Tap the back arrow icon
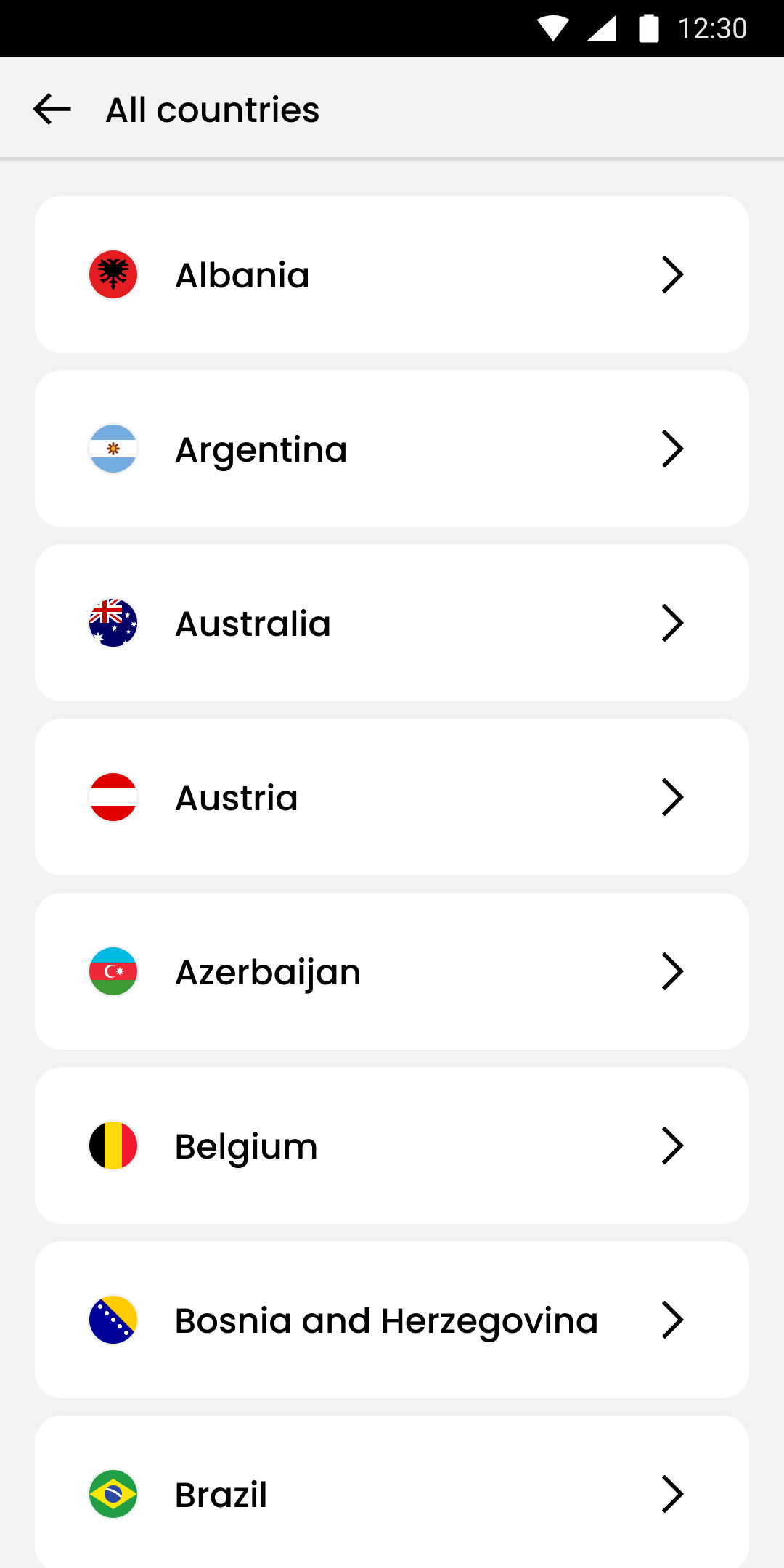The width and height of the screenshot is (784, 1568). (52, 110)
